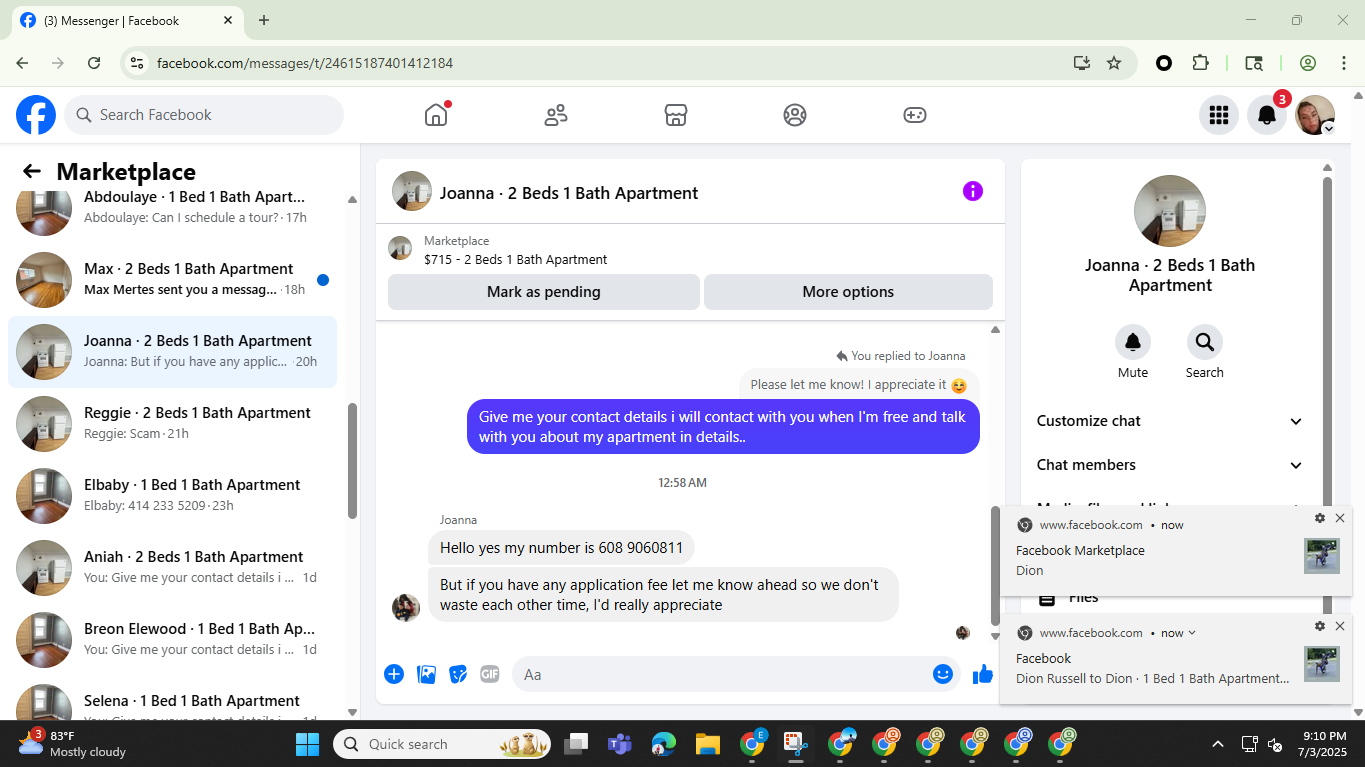Screen dimensions: 1365x767
Task: Close the Facebook Marketplace Dion notification
Action: coord(1340,518)
